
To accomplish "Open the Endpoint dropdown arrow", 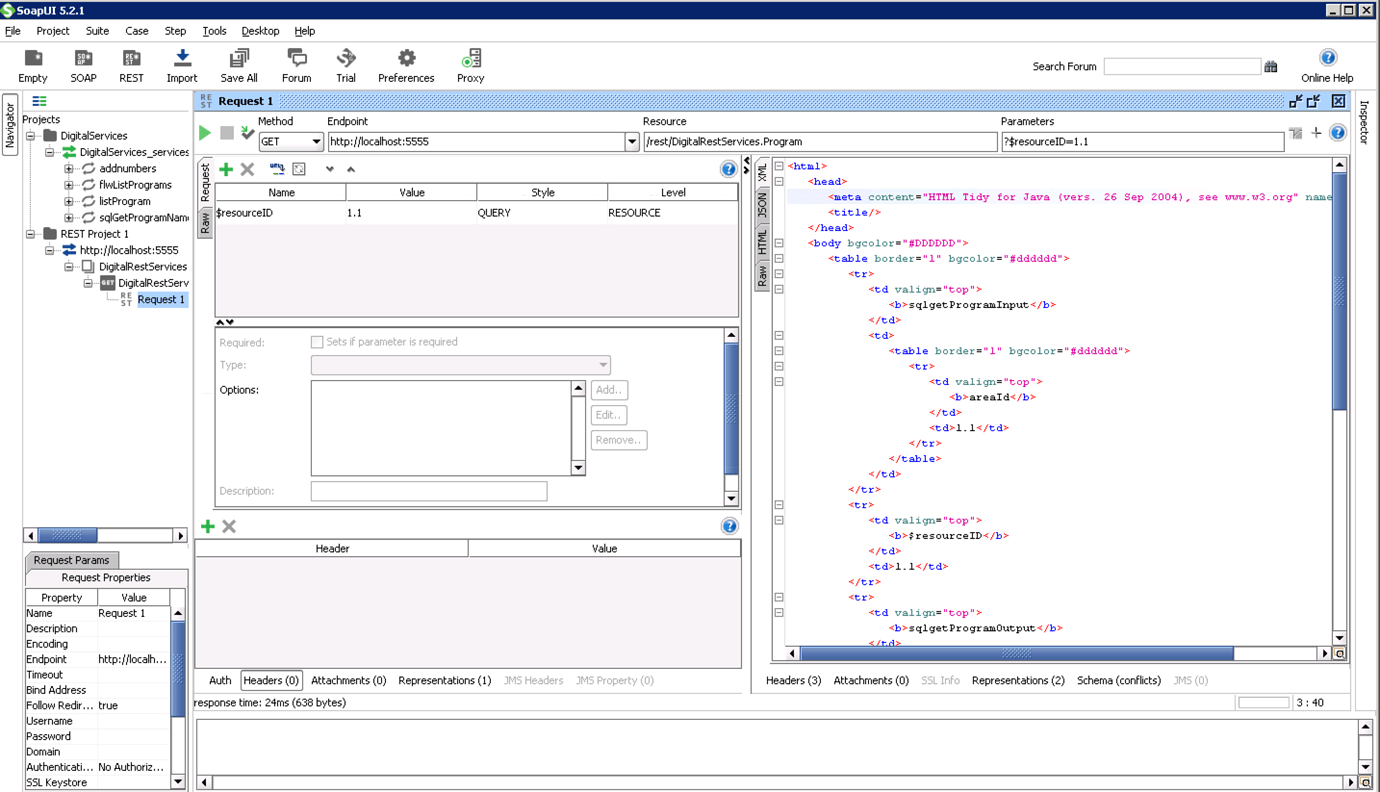I will [632, 142].
